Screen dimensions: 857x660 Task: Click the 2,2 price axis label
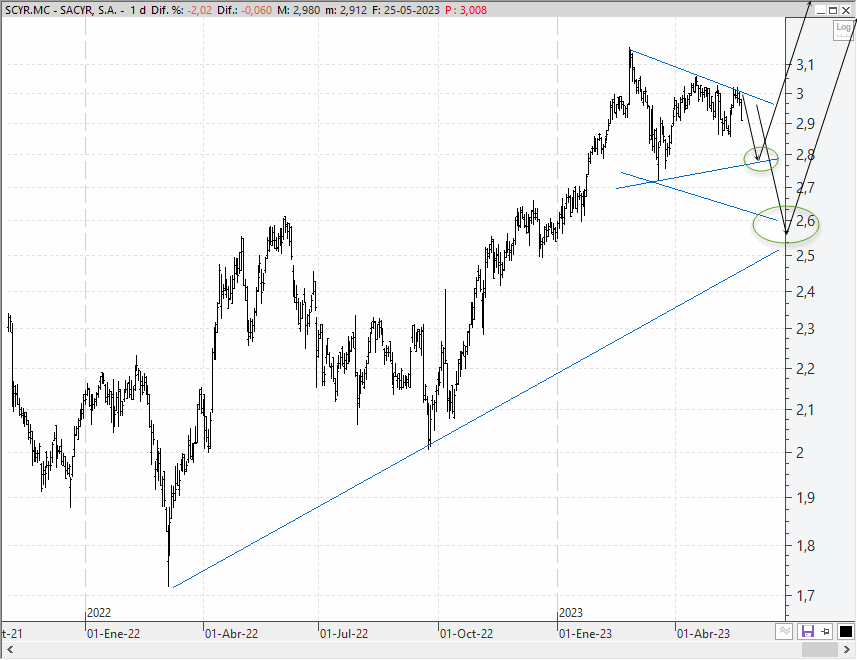pyautogui.click(x=805, y=368)
